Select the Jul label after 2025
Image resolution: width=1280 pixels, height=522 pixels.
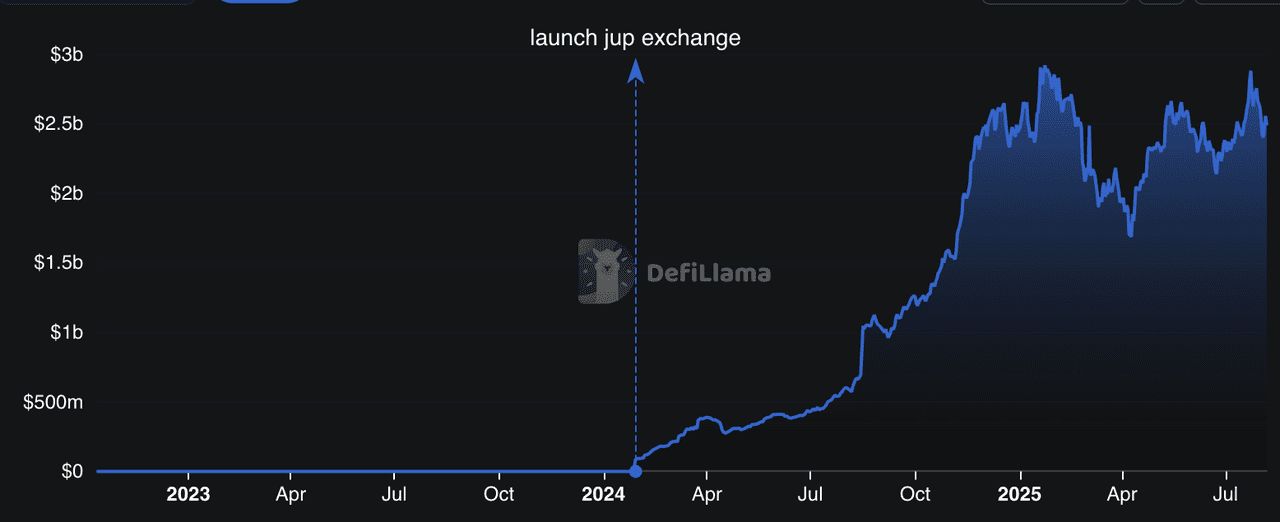[1226, 494]
